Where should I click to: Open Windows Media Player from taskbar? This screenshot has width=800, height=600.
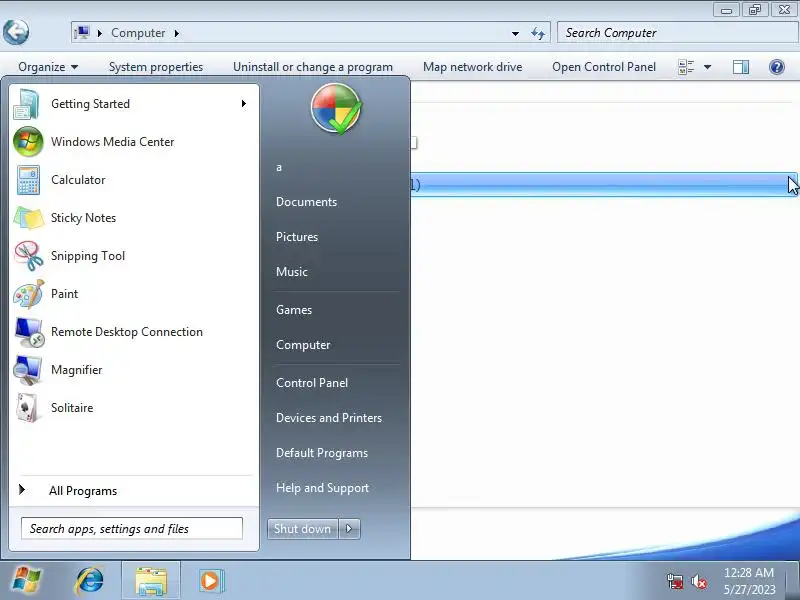click(x=210, y=581)
